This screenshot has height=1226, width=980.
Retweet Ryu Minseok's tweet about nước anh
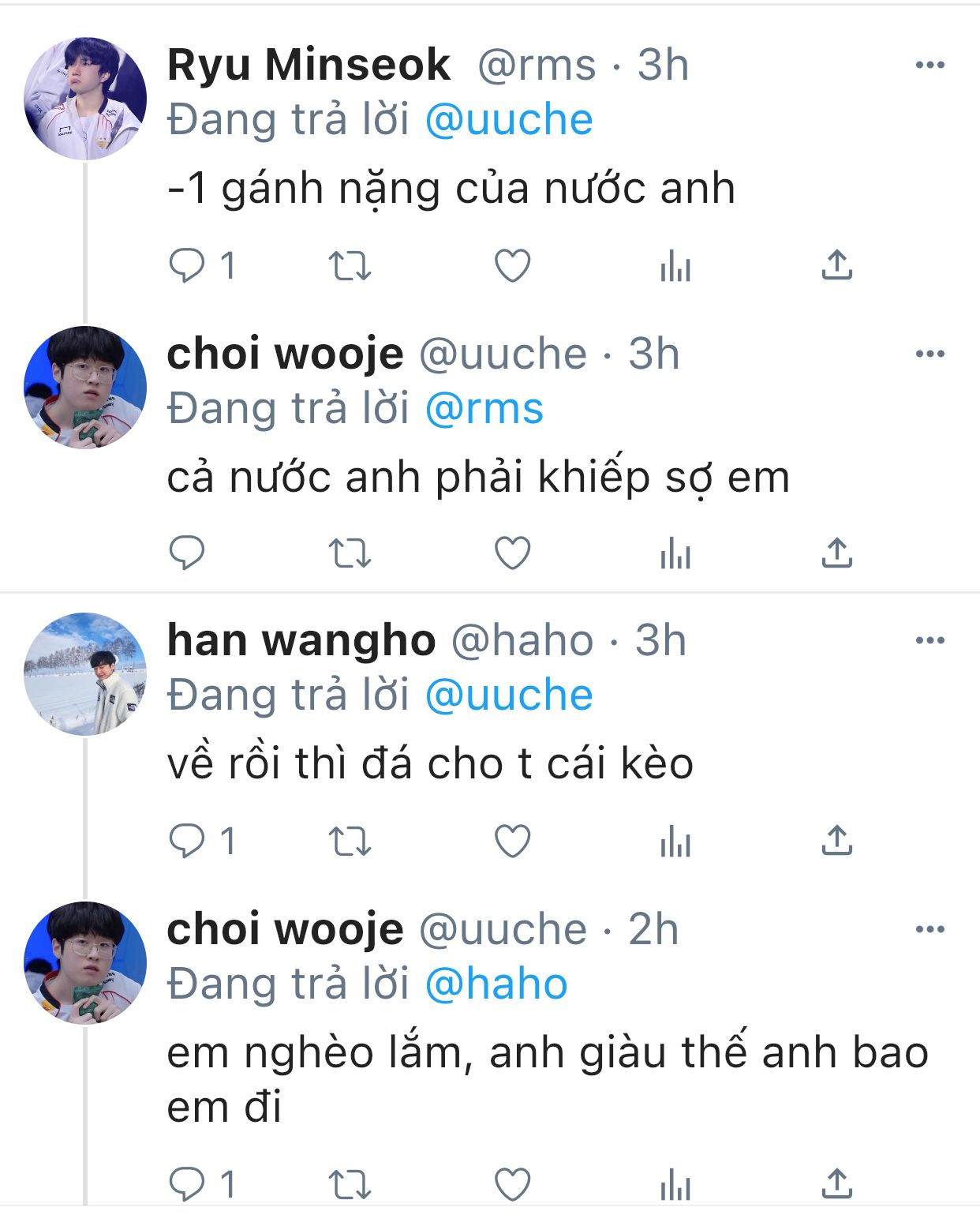click(x=350, y=266)
